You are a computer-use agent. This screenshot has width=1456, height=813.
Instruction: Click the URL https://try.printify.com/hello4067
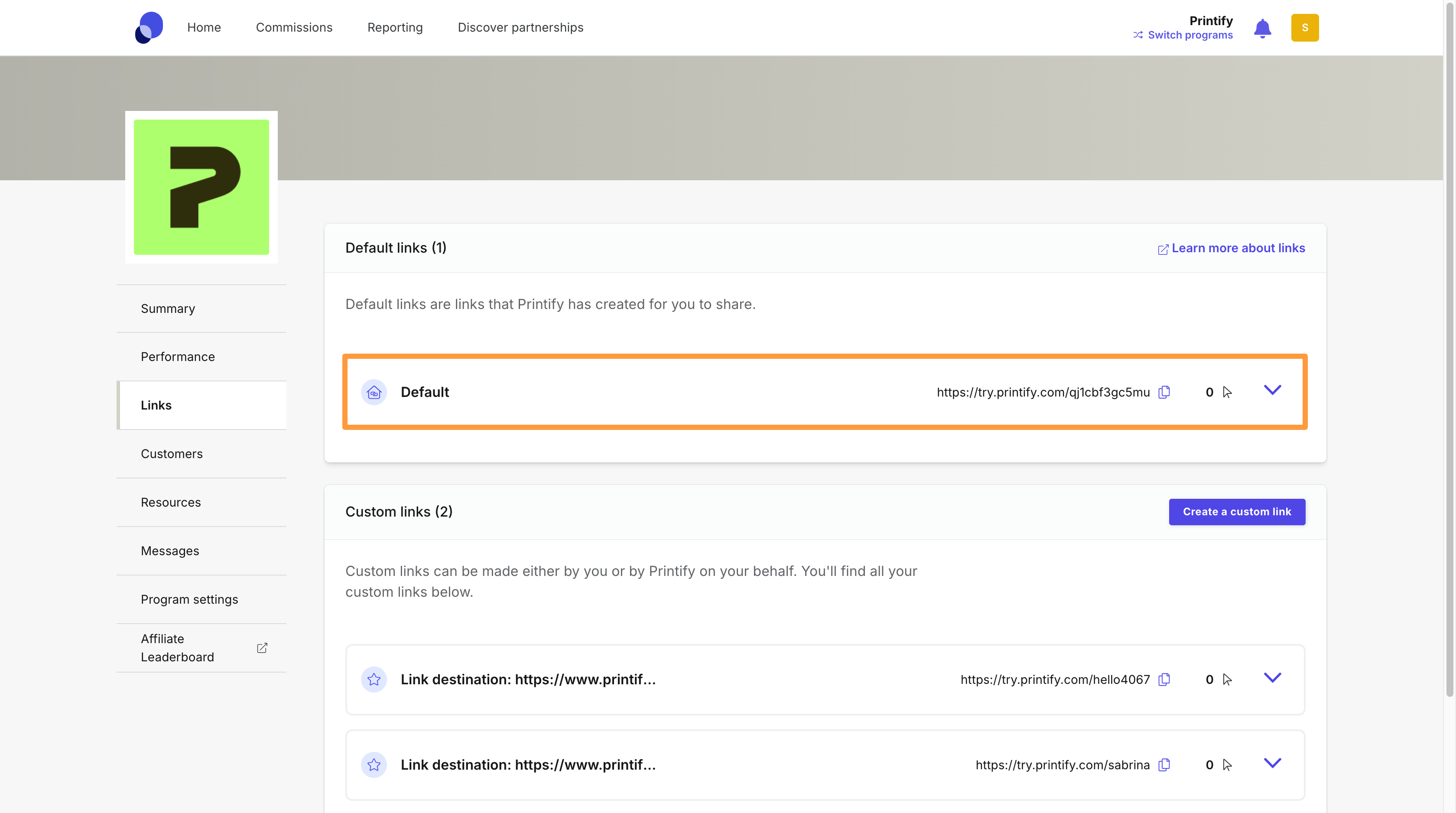pos(1055,679)
